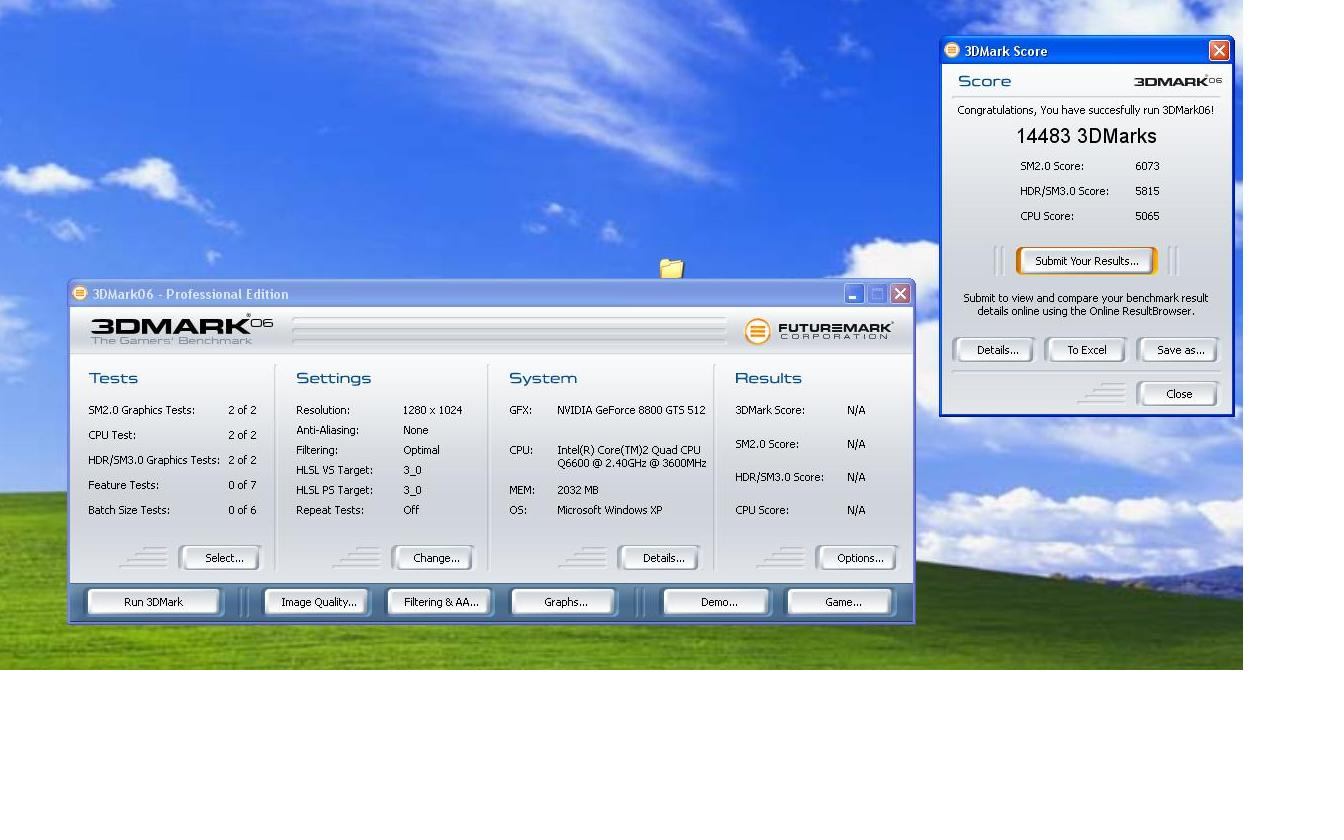
Task: Click the CPU Test label
Action: pyautogui.click(x=112, y=435)
